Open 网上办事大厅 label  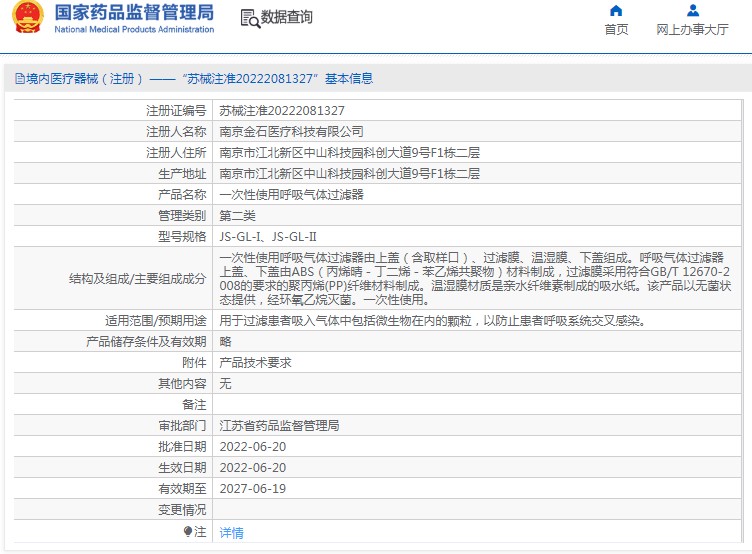tap(692, 30)
